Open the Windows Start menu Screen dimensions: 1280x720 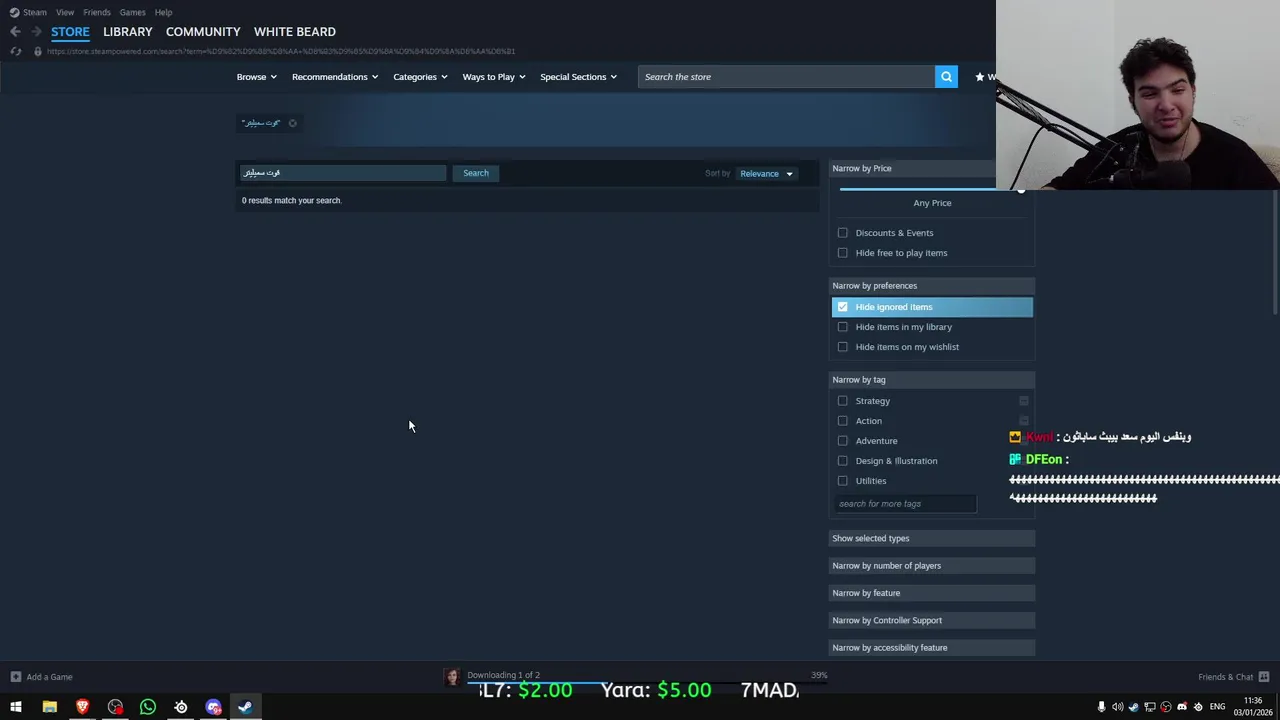[x=16, y=707]
